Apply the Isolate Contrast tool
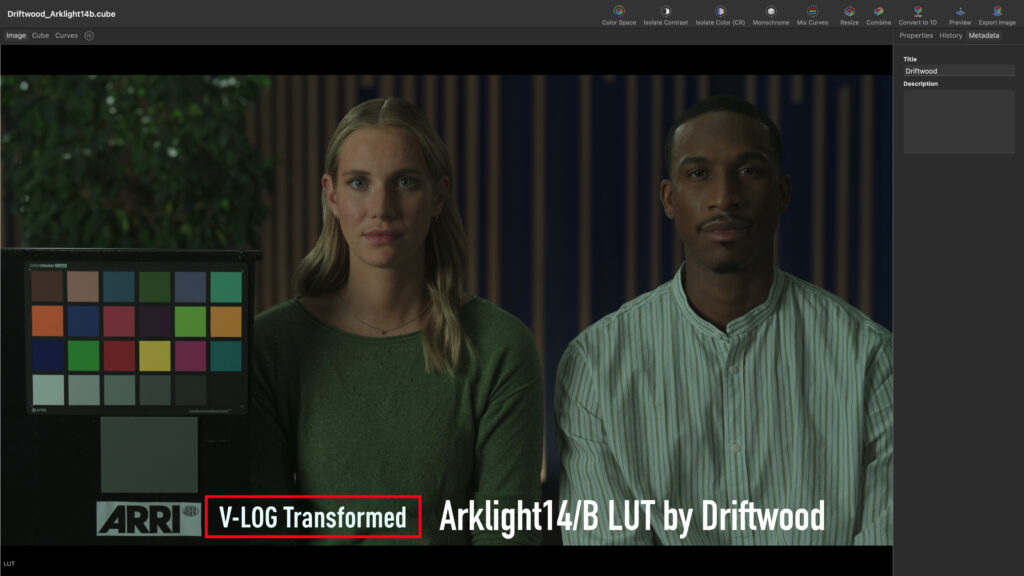1024x576 pixels. (x=665, y=15)
